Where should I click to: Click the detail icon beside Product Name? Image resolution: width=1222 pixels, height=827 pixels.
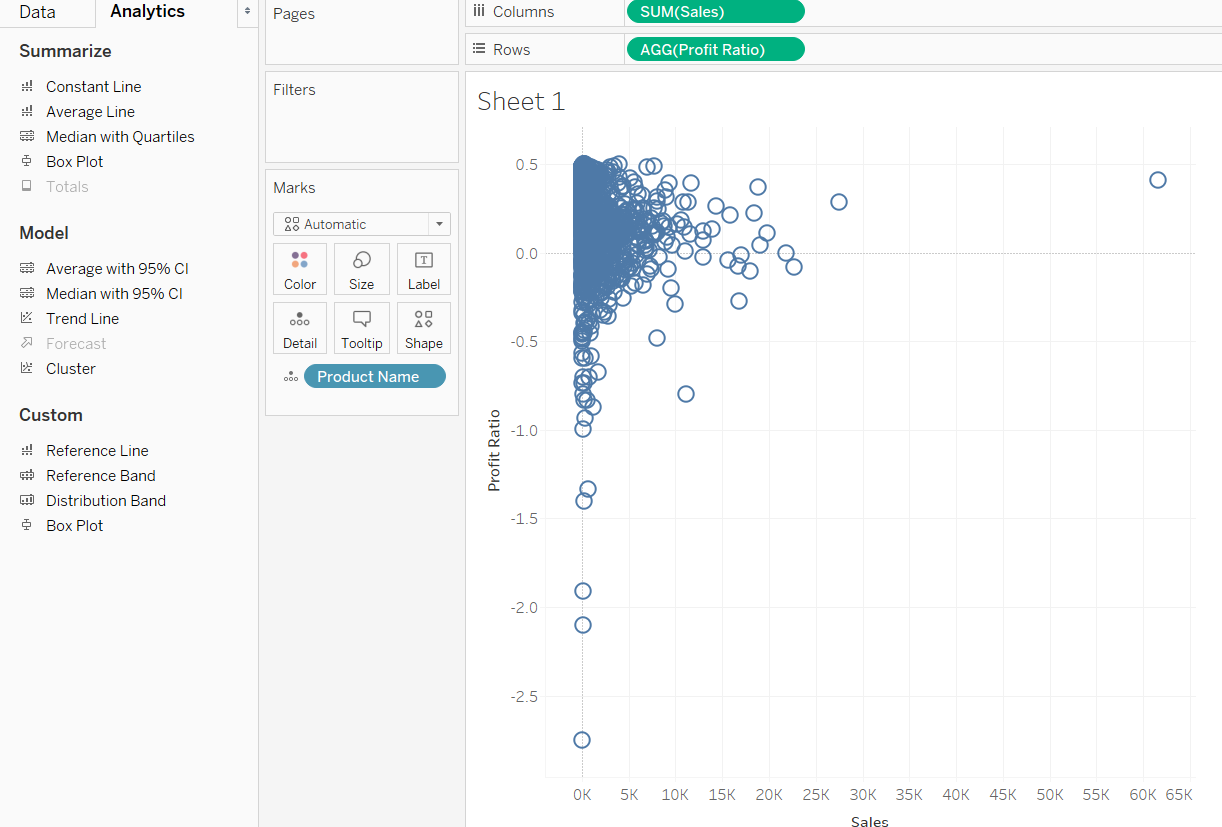point(290,377)
